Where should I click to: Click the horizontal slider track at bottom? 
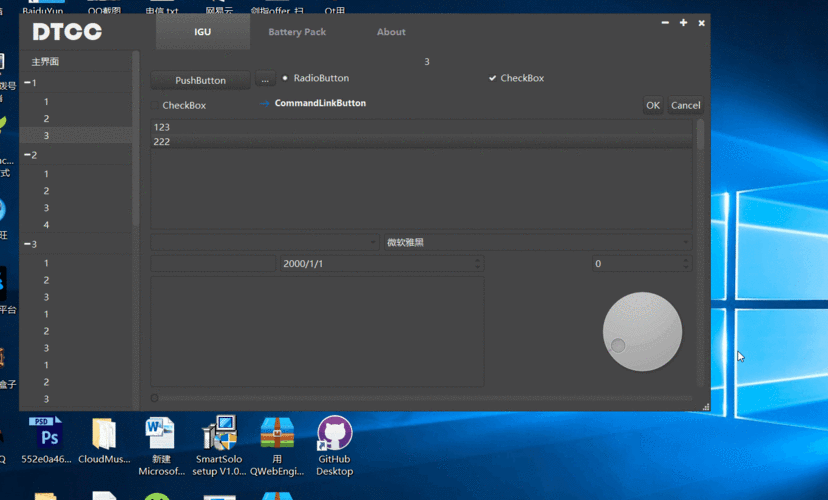tap(421, 398)
